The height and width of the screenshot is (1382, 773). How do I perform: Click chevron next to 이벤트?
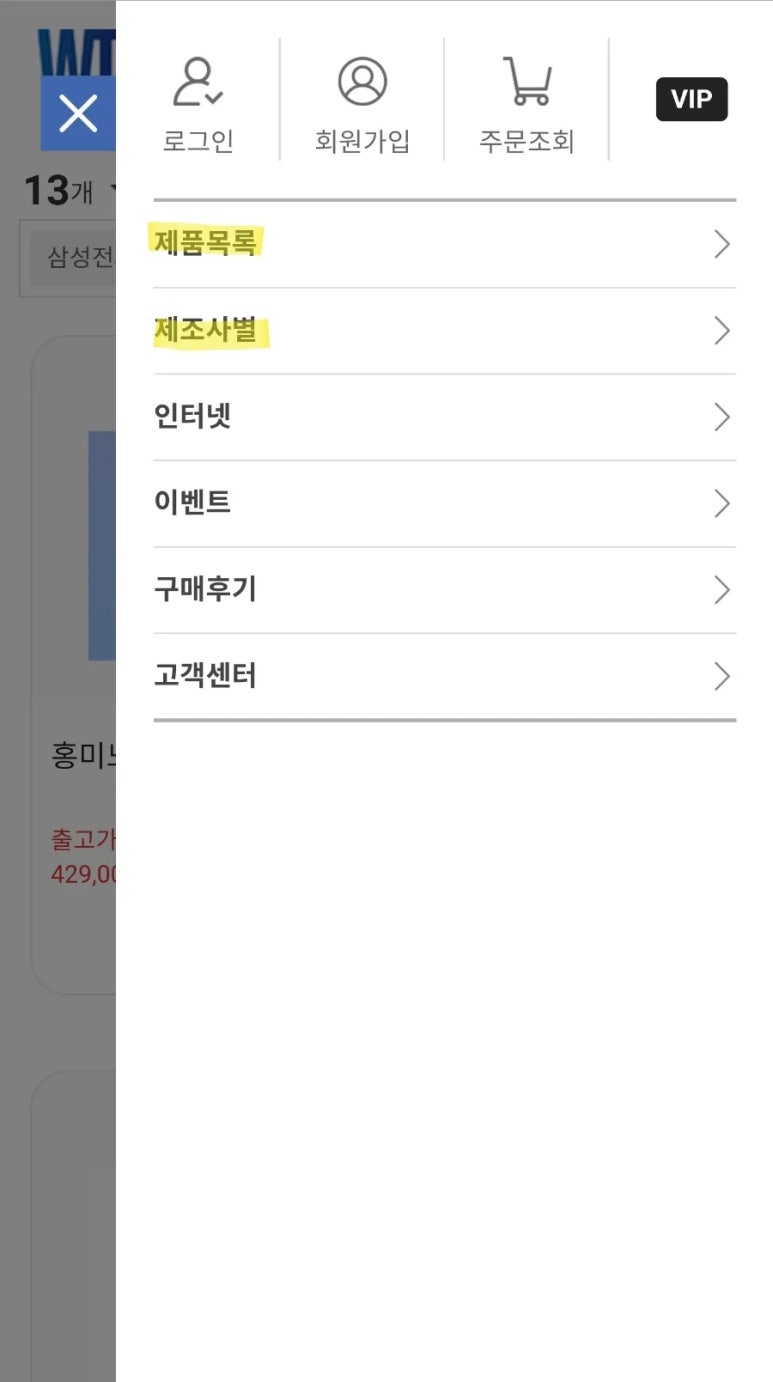point(721,503)
